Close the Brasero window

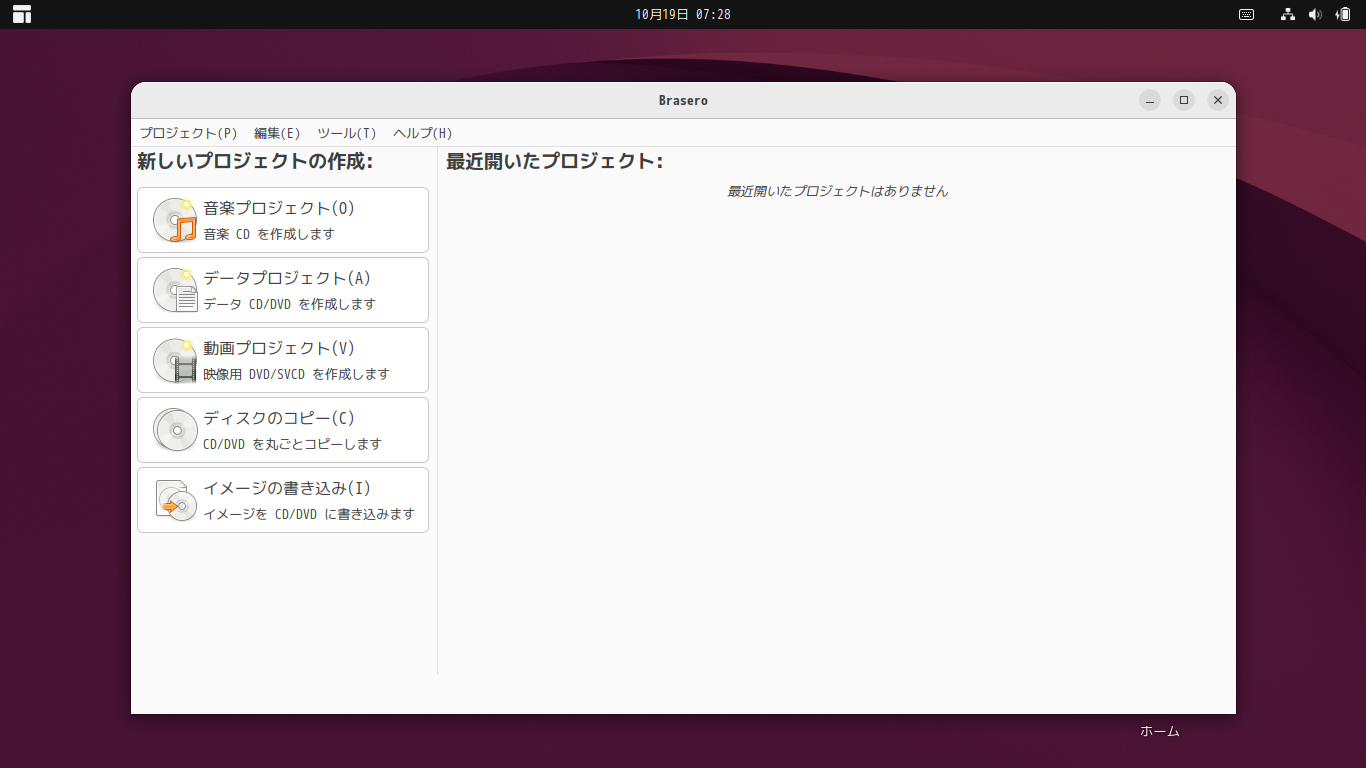click(x=1217, y=100)
